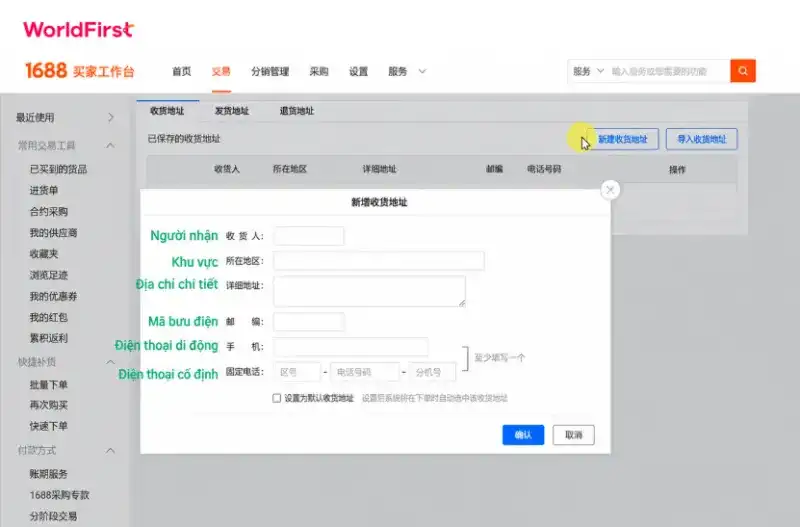Open 我的红包 in the sidebar

[48, 317]
